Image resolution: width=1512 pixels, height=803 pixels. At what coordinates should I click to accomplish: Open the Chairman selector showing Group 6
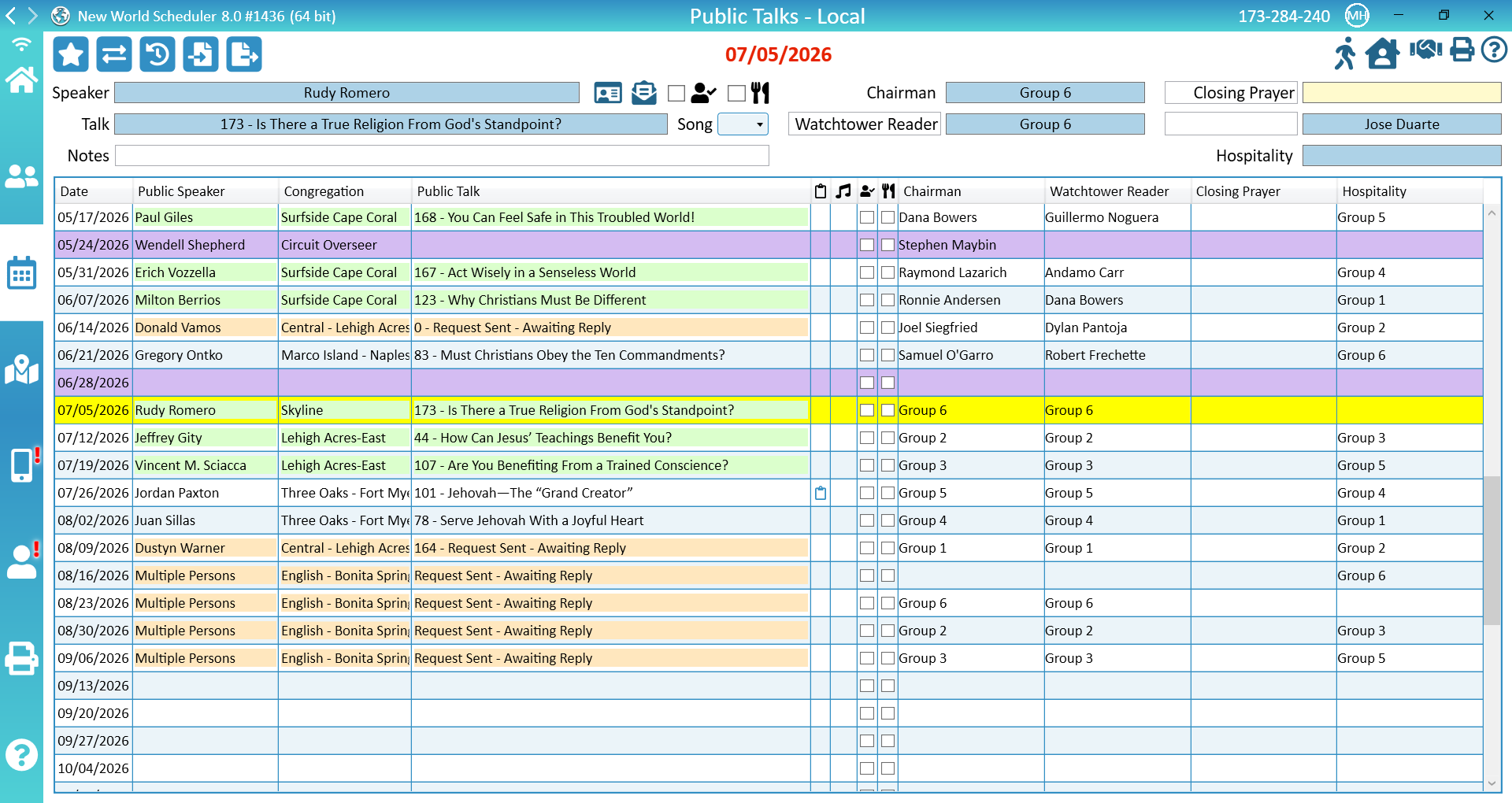point(1045,93)
